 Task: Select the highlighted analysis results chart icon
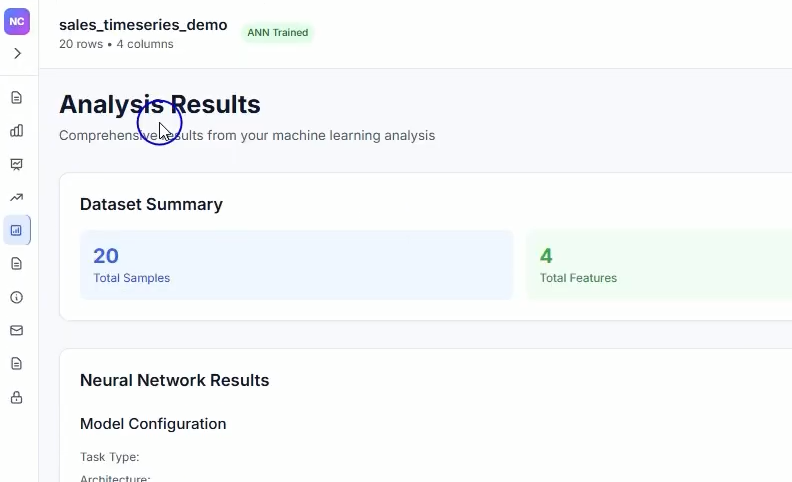pyautogui.click(x=16, y=230)
